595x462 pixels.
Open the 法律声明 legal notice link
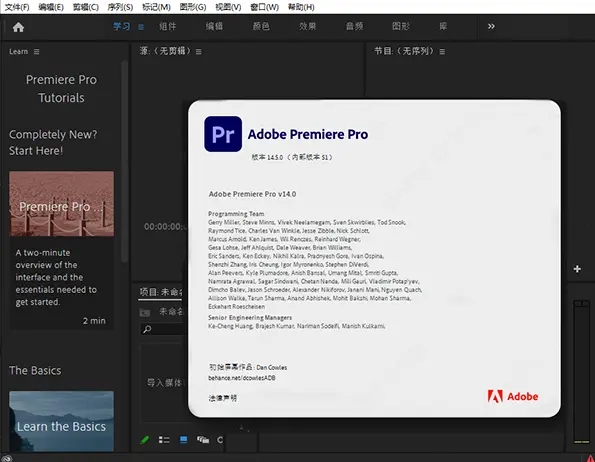(x=223, y=398)
